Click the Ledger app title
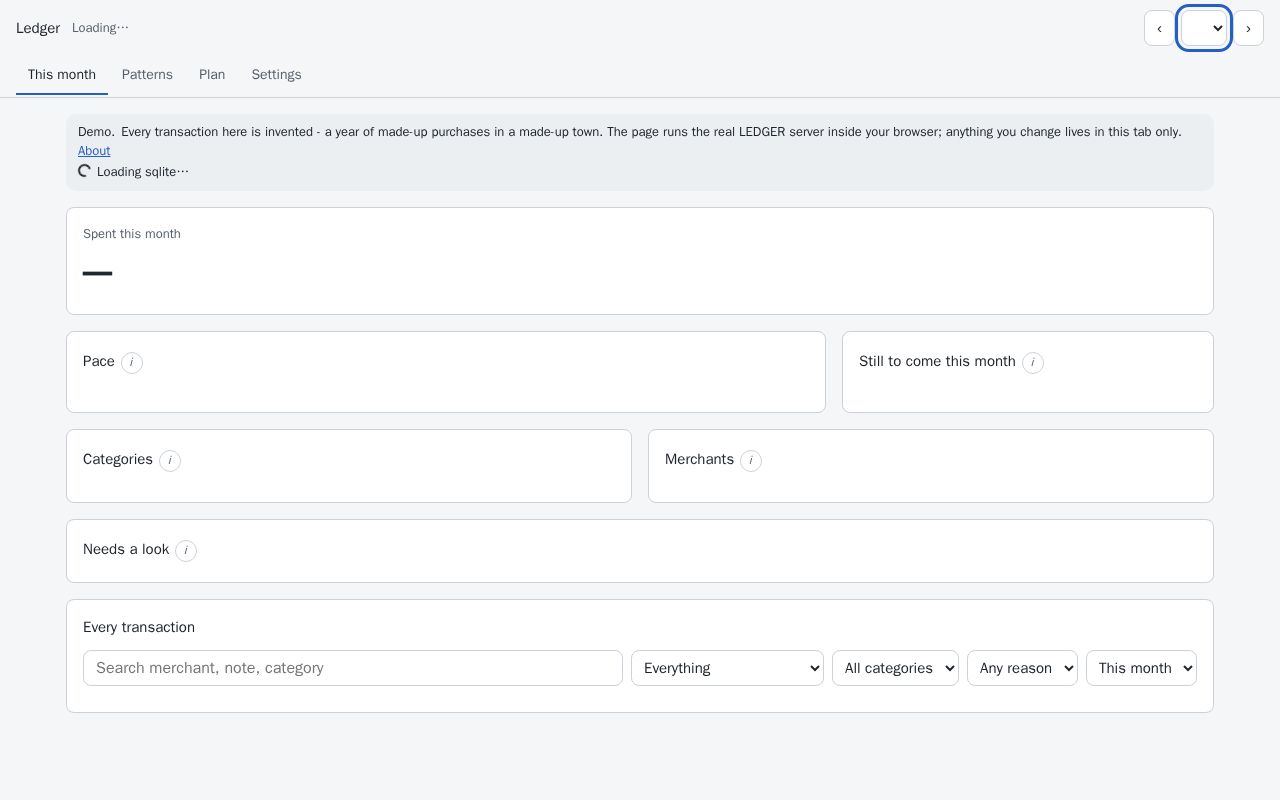Screen dimensions: 1280x800 [x=38, y=28]
